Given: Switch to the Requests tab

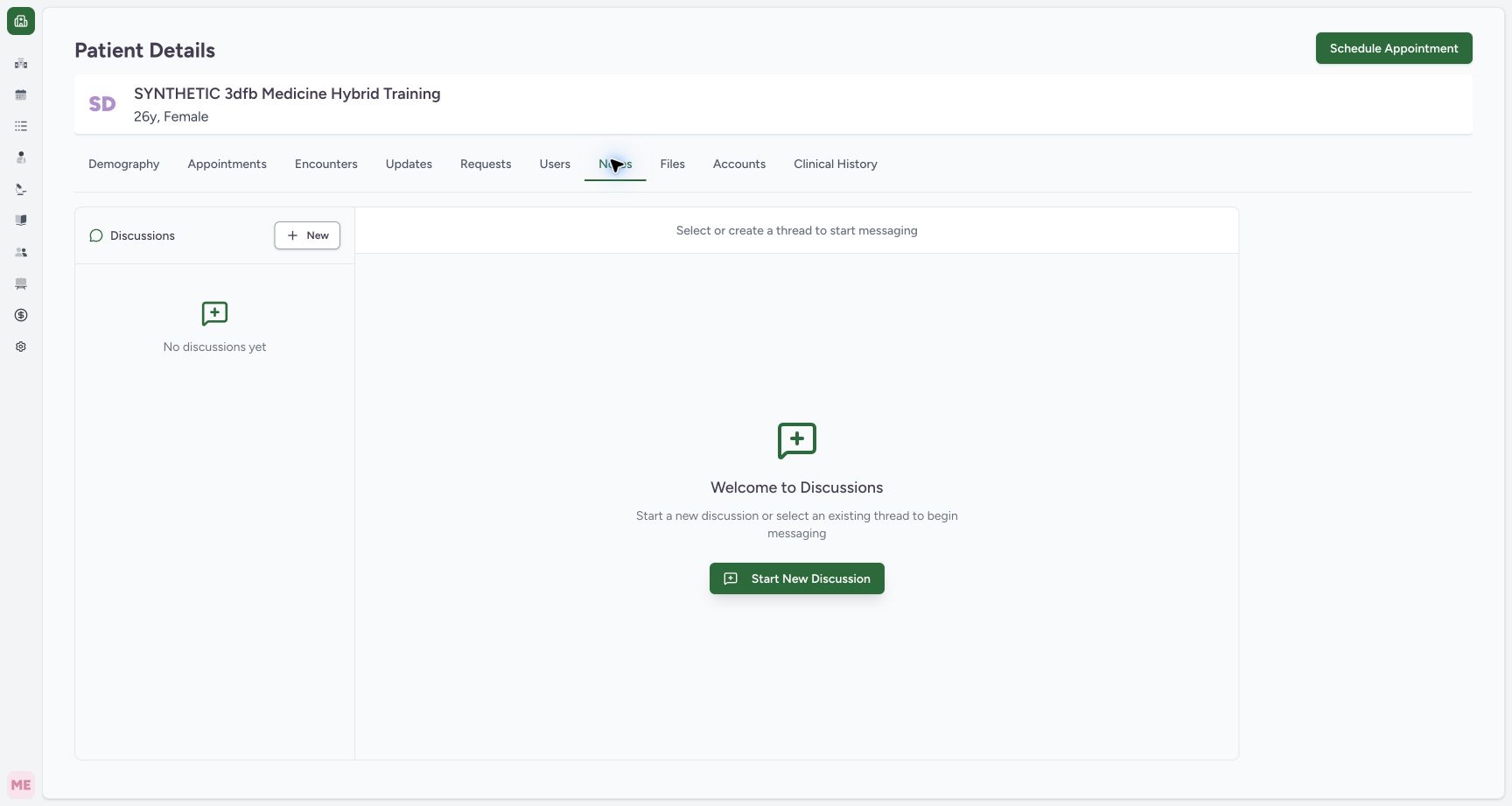Looking at the screenshot, I should tap(486, 164).
